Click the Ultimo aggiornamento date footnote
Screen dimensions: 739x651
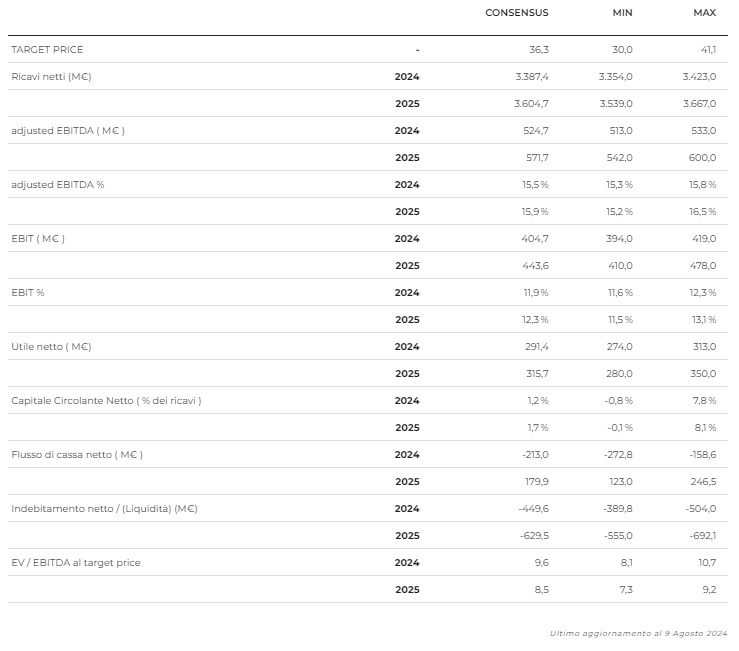coord(638,633)
